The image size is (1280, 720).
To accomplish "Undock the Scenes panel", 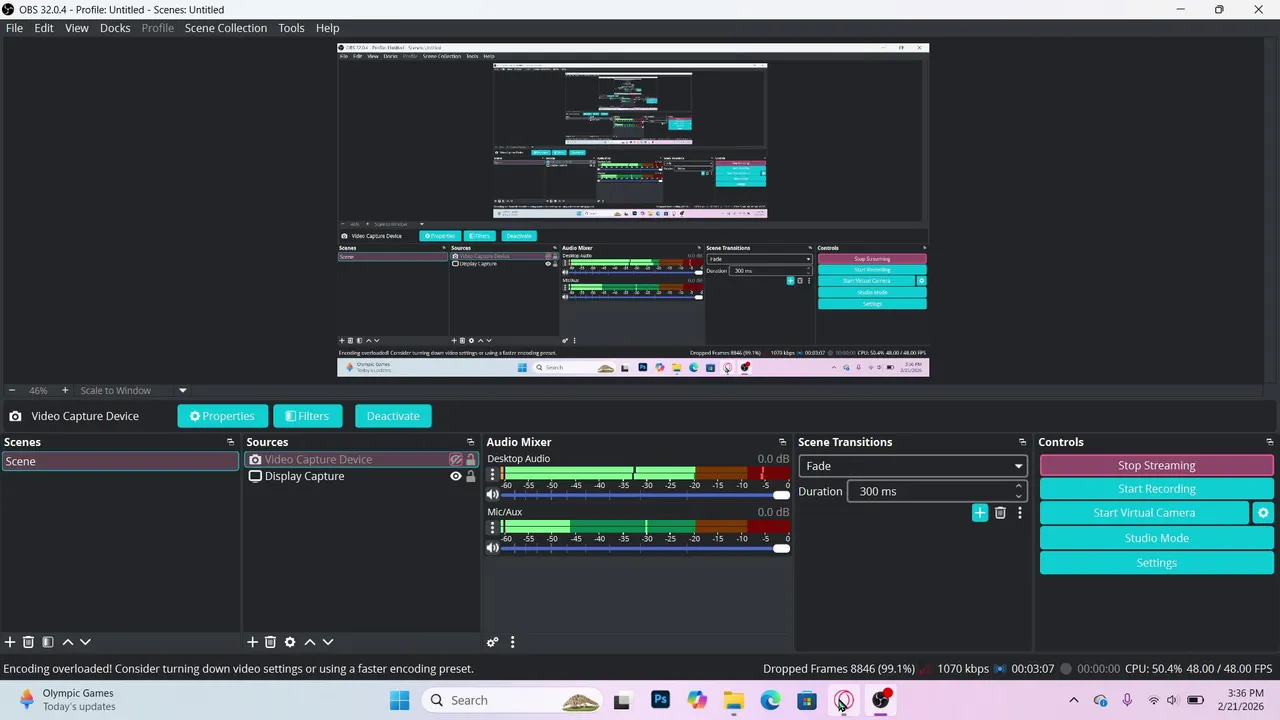I will coord(230,442).
